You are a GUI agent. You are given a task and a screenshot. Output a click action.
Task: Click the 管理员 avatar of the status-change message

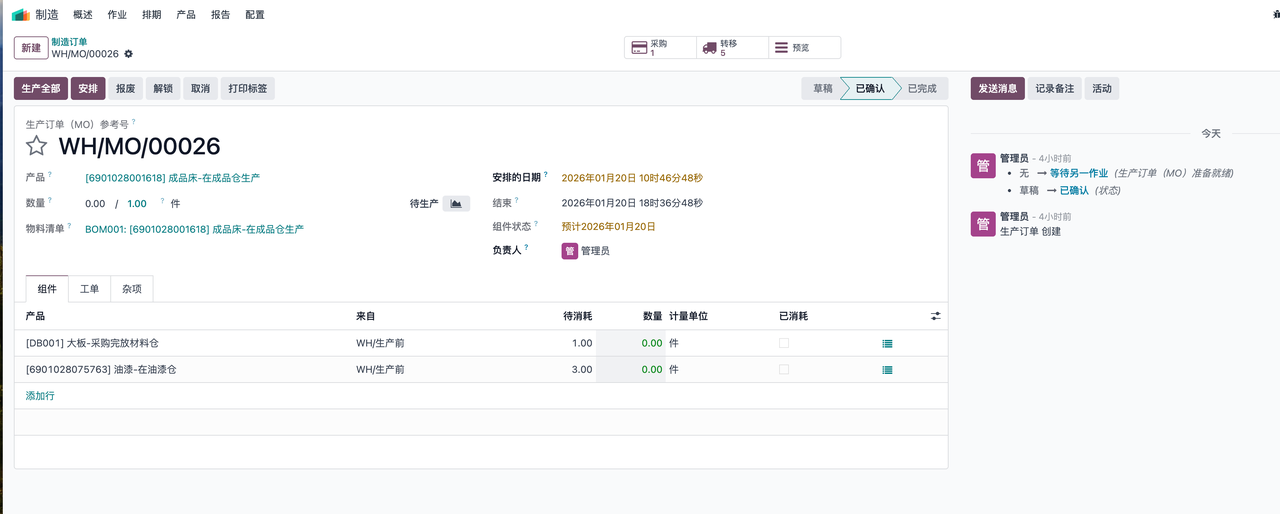983,165
